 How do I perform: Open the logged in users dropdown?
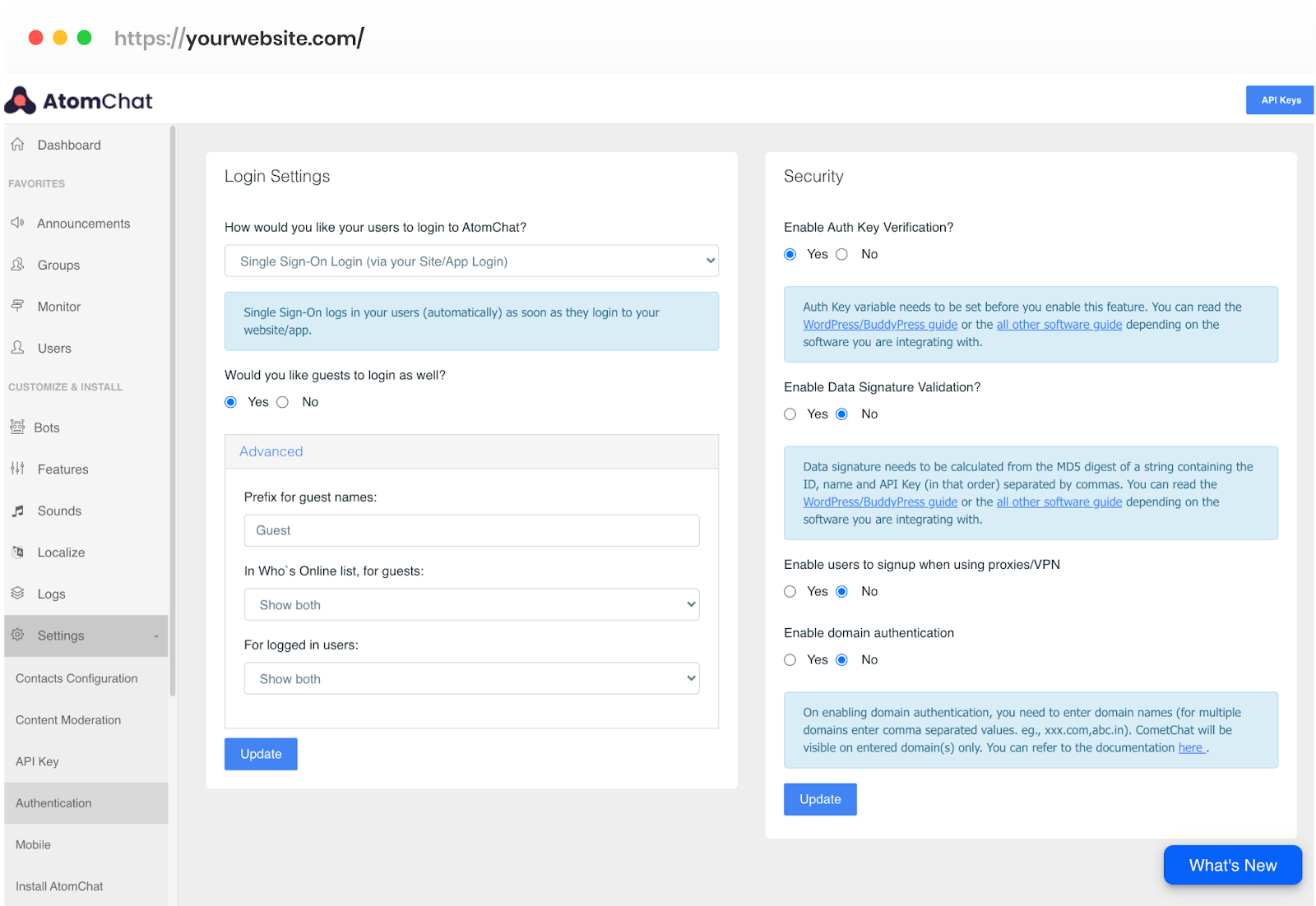471,678
